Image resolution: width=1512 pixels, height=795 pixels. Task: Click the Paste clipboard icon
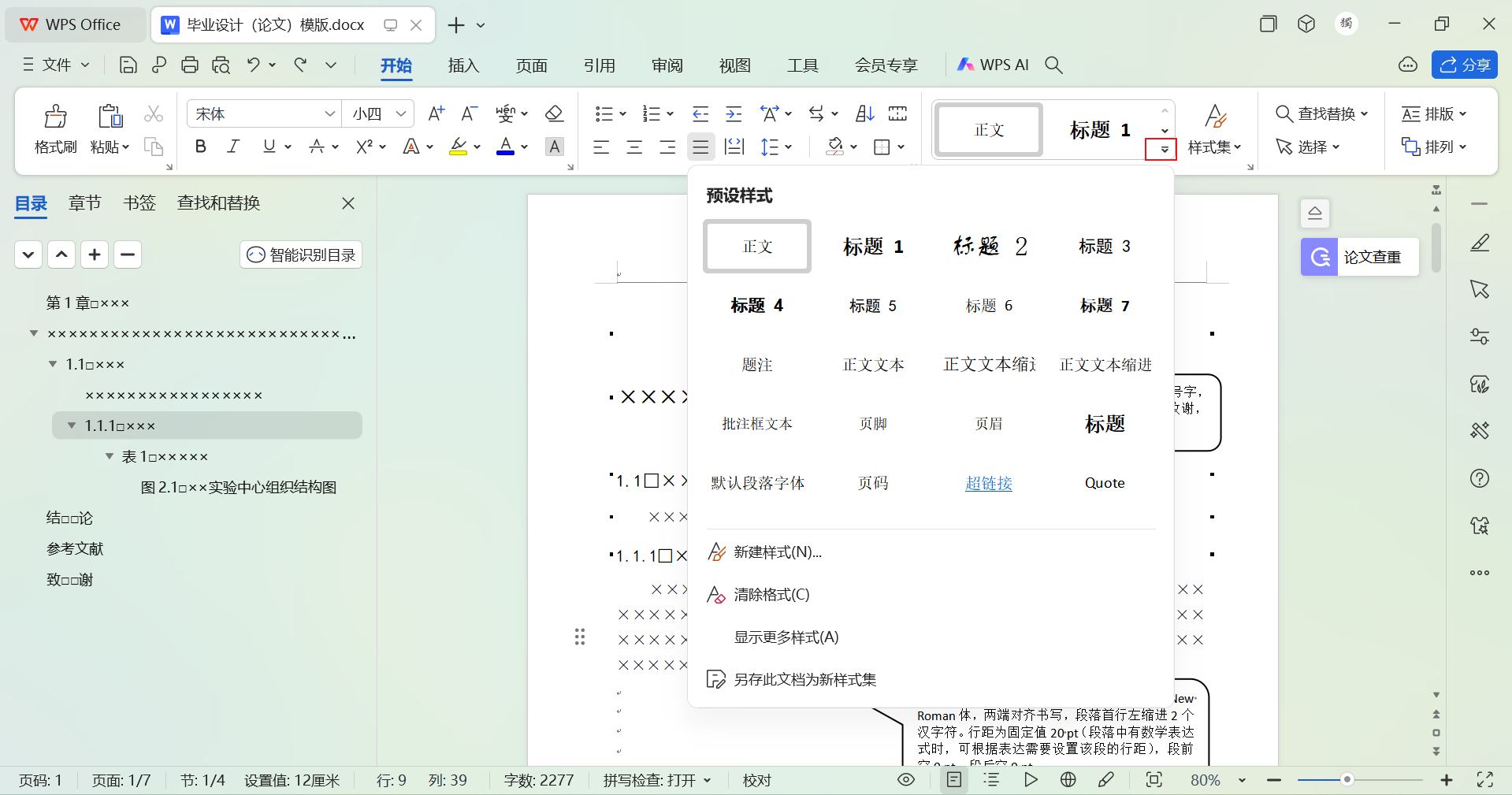coord(110,116)
